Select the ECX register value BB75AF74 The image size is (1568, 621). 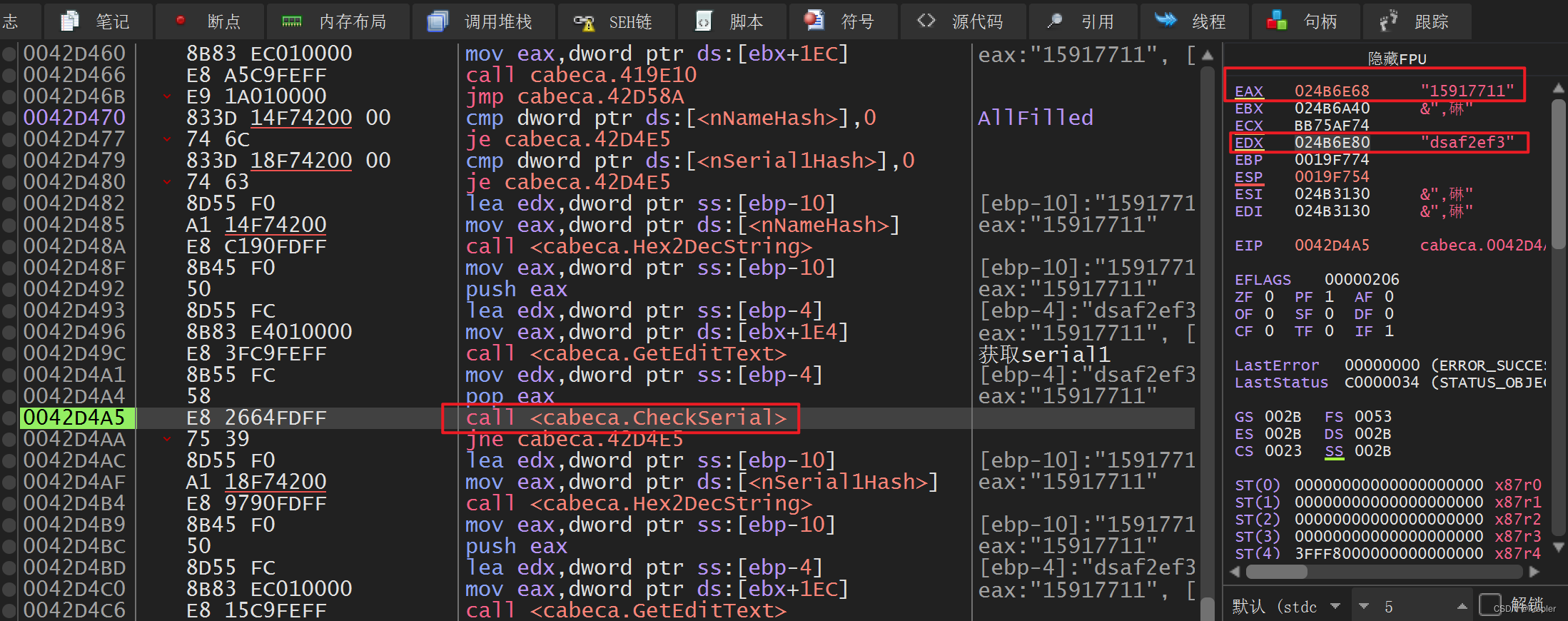1332,126
